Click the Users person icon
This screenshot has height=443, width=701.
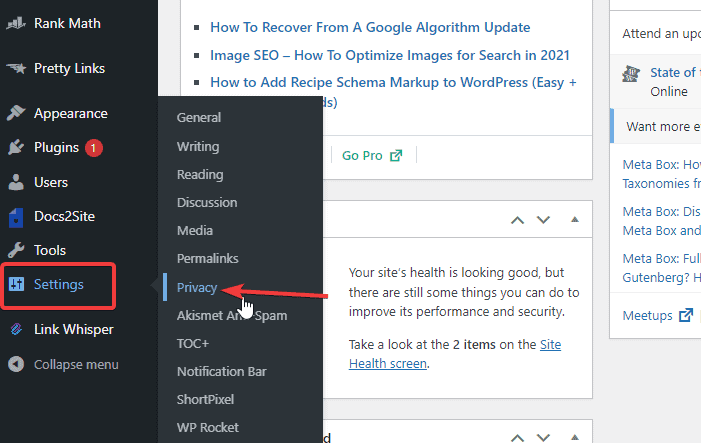coord(16,182)
